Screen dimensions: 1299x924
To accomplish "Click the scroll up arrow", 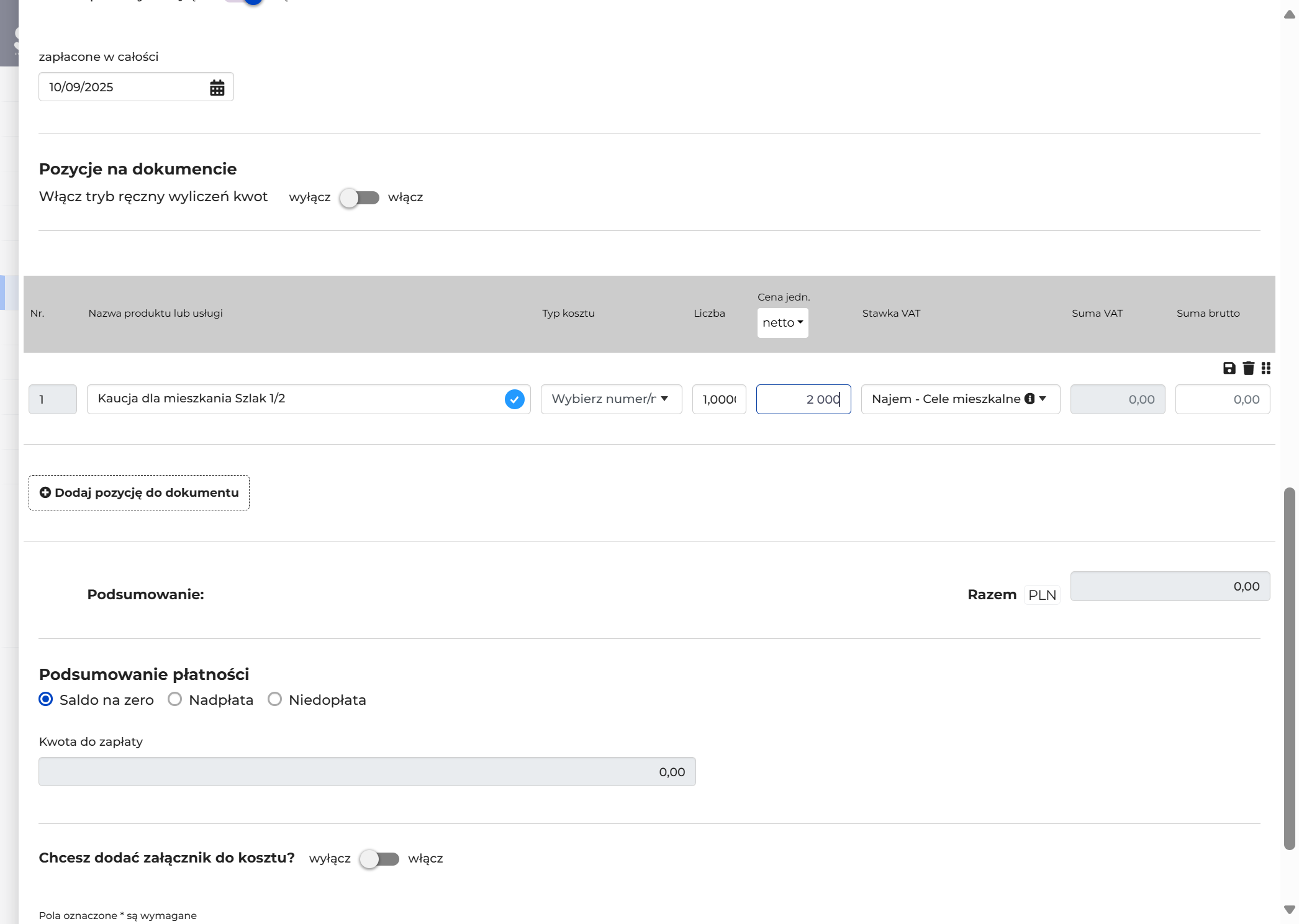I will 1289,14.
